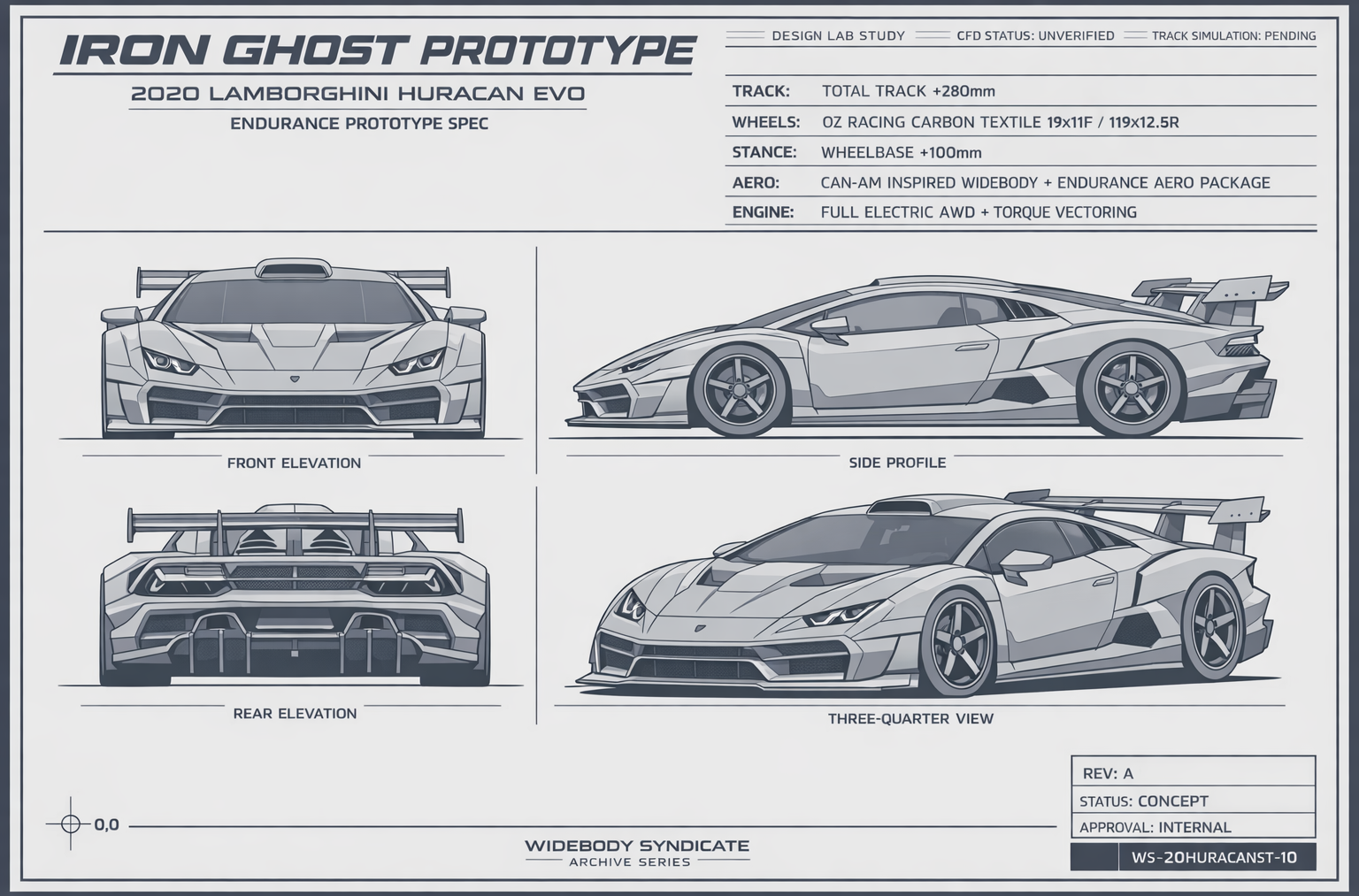Click the FRONT ELEVATION caption
This screenshot has width=1359, height=896.
click(x=294, y=463)
